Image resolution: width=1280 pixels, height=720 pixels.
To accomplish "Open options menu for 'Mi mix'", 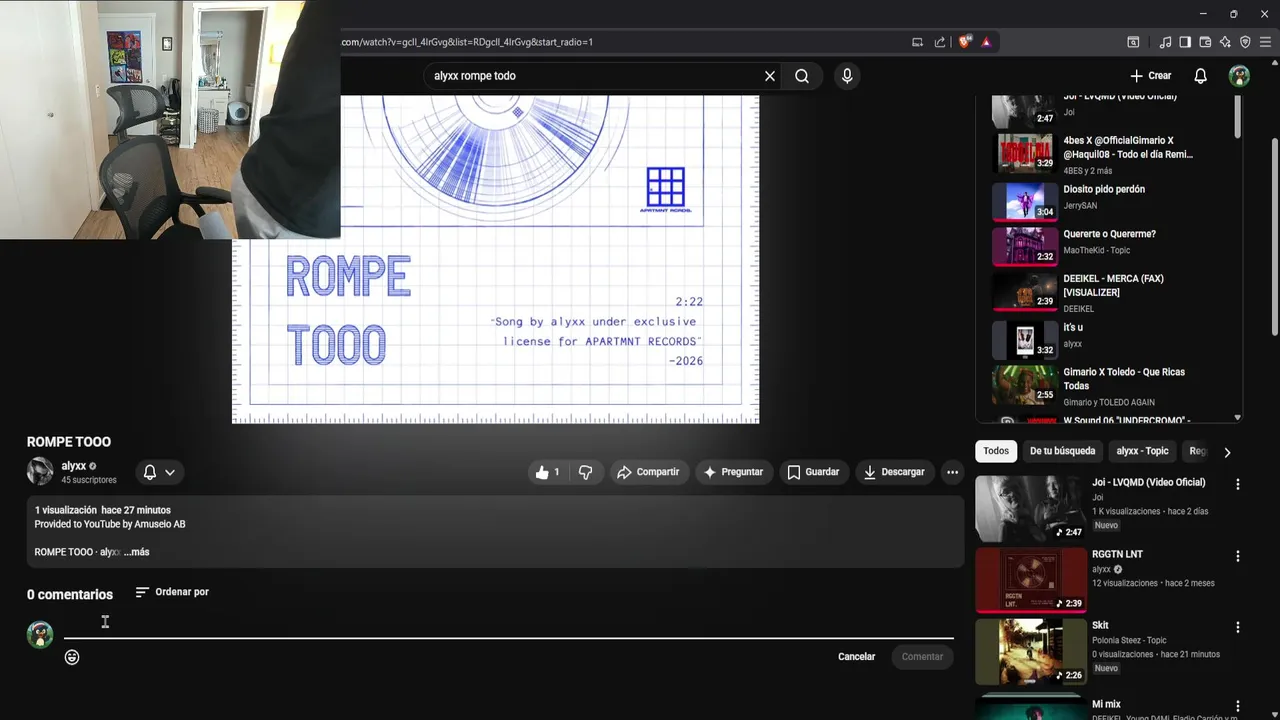I will click(x=1238, y=706).
